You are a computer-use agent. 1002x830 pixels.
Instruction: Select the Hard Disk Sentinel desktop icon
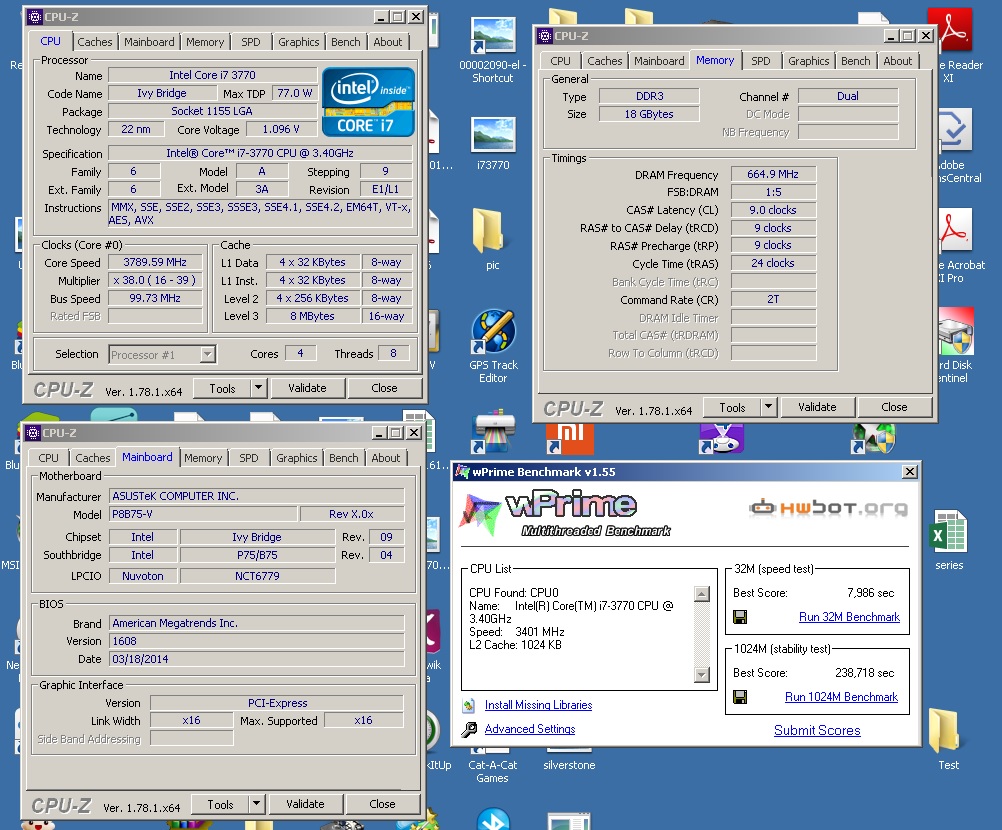click(956, 332)
